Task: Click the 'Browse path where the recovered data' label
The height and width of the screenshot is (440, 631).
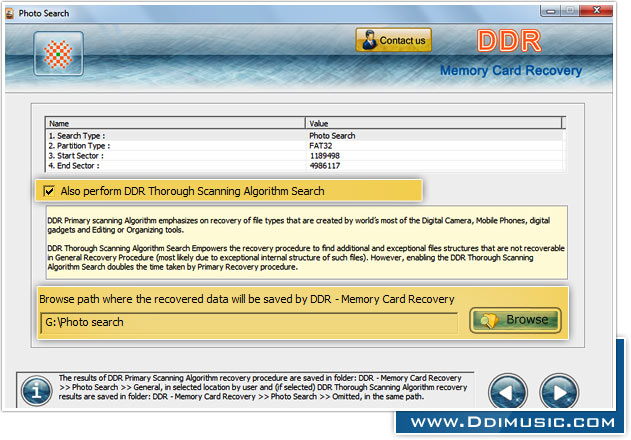Action: (246, 300)
